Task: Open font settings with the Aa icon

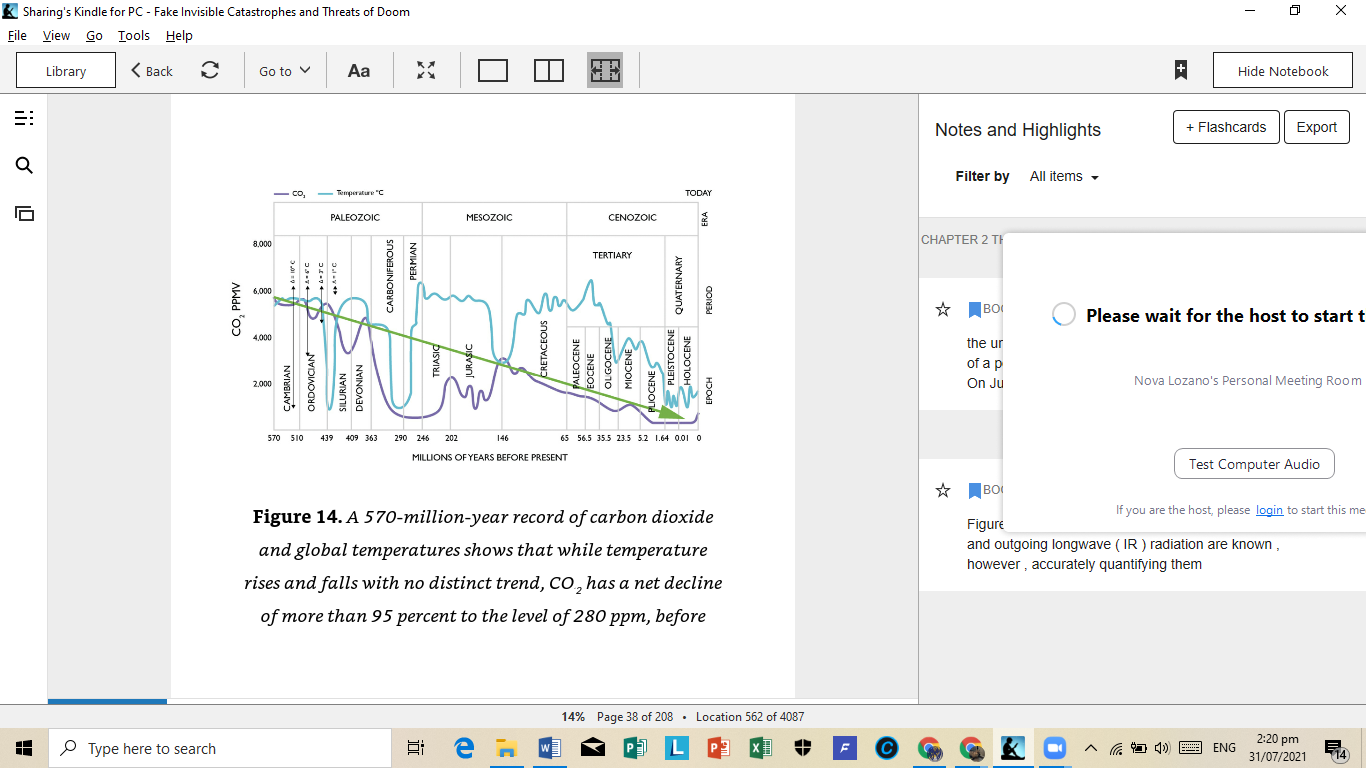Action: pyautogui.click(x=358, y=71)
